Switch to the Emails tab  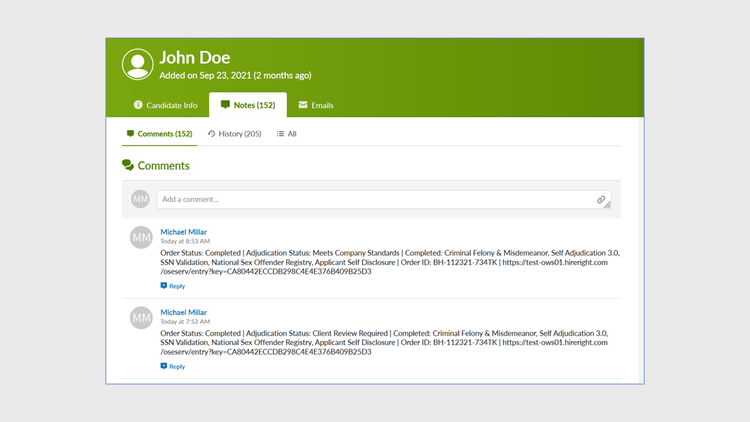(x=316, y=105)
